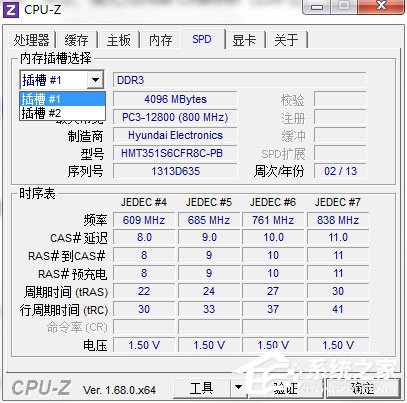Screen dimensions: 407x403
Task: Click the CAS# latency 11.0 cell
Action: pos(338,238)
